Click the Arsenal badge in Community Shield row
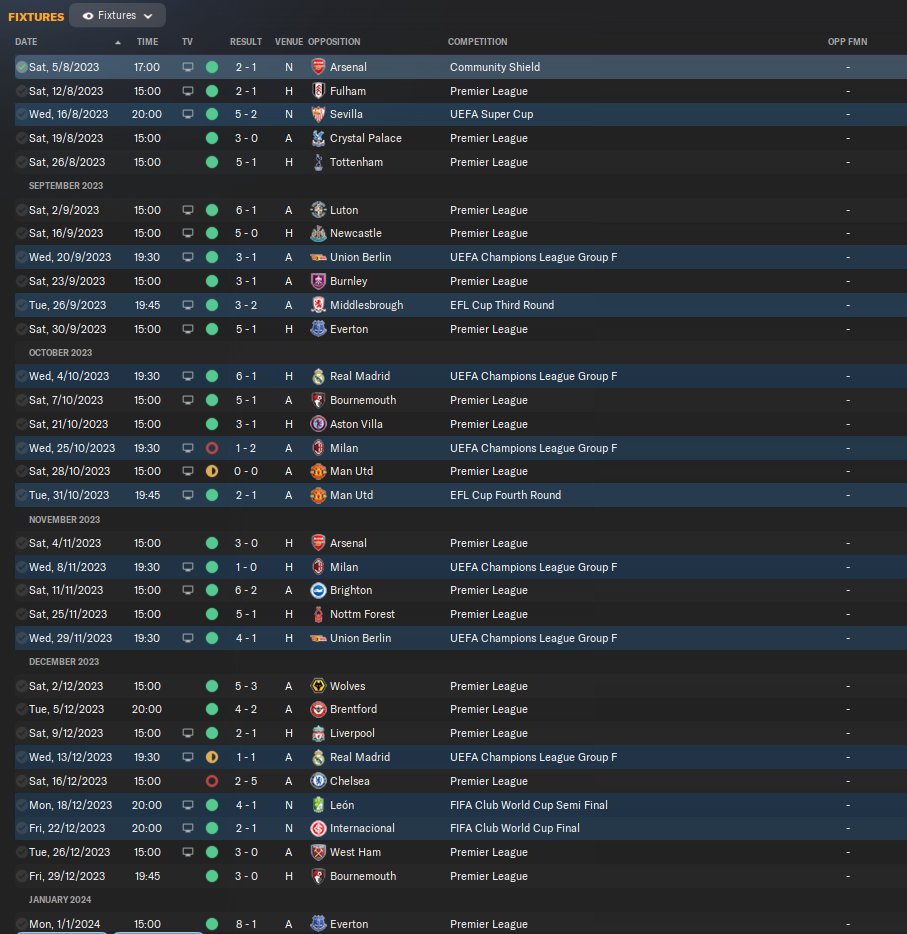 (x=319, y=67)
